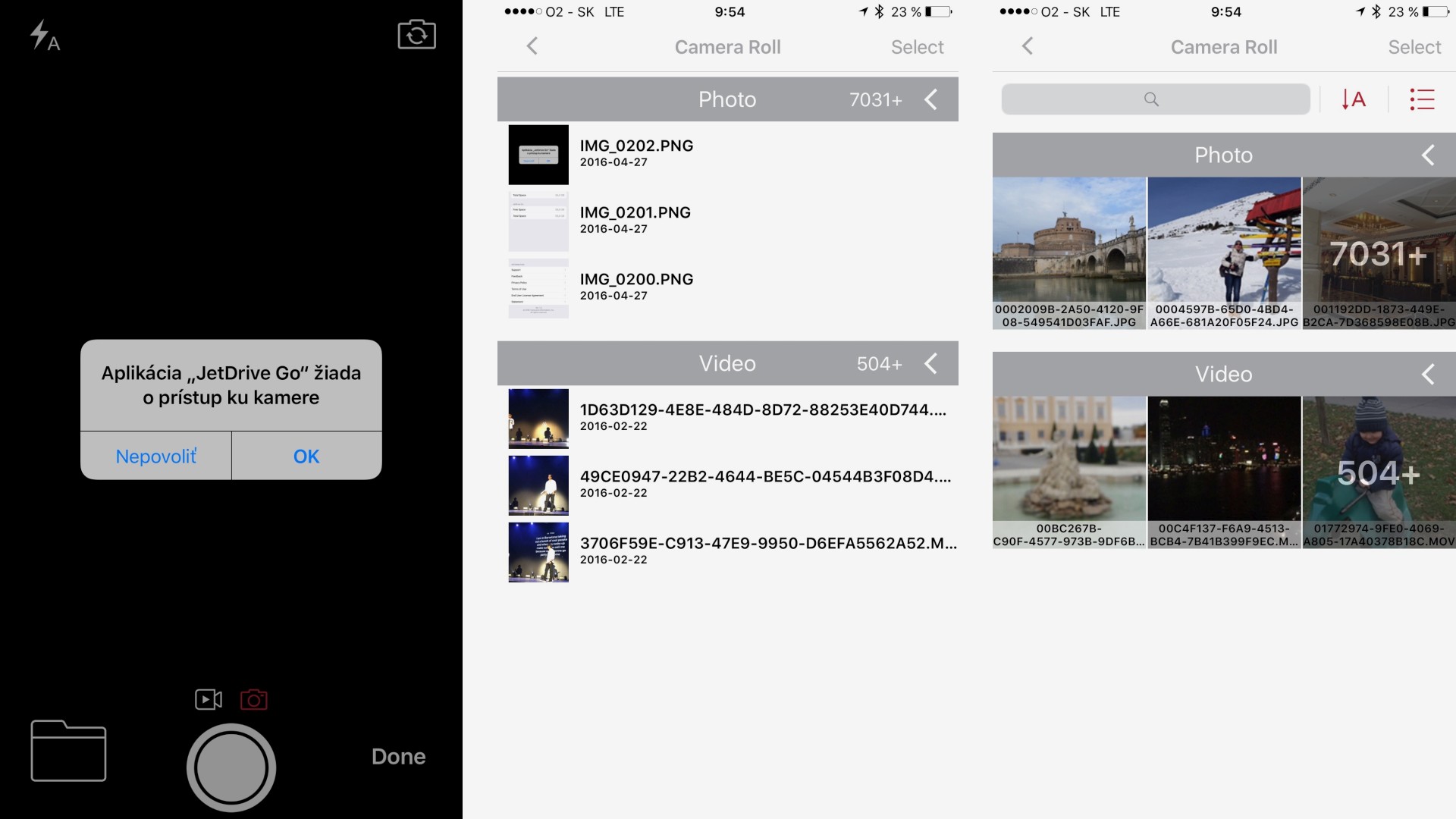Open the folder icon in camera view

click(x=68, y=750)
